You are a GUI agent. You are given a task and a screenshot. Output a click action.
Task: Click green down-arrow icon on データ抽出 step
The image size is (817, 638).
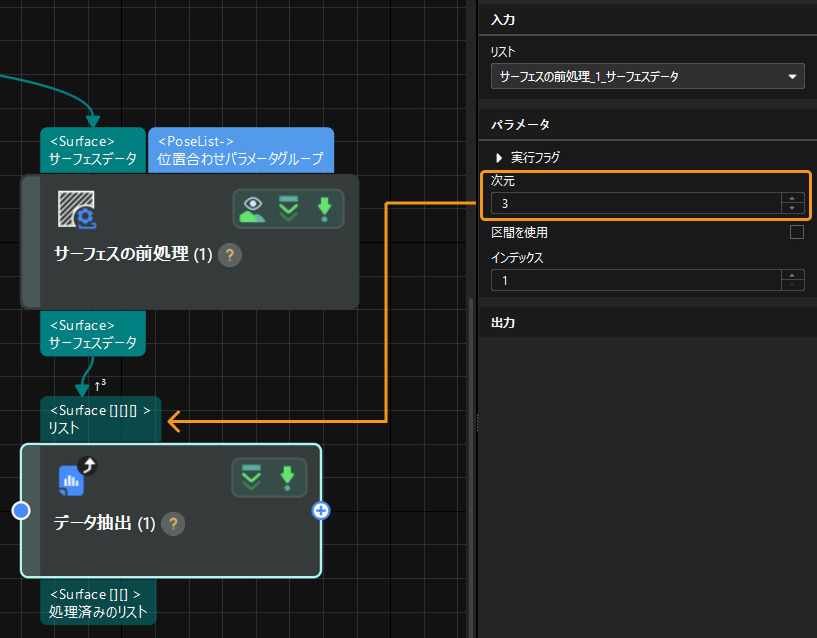[x=288, y=477]
